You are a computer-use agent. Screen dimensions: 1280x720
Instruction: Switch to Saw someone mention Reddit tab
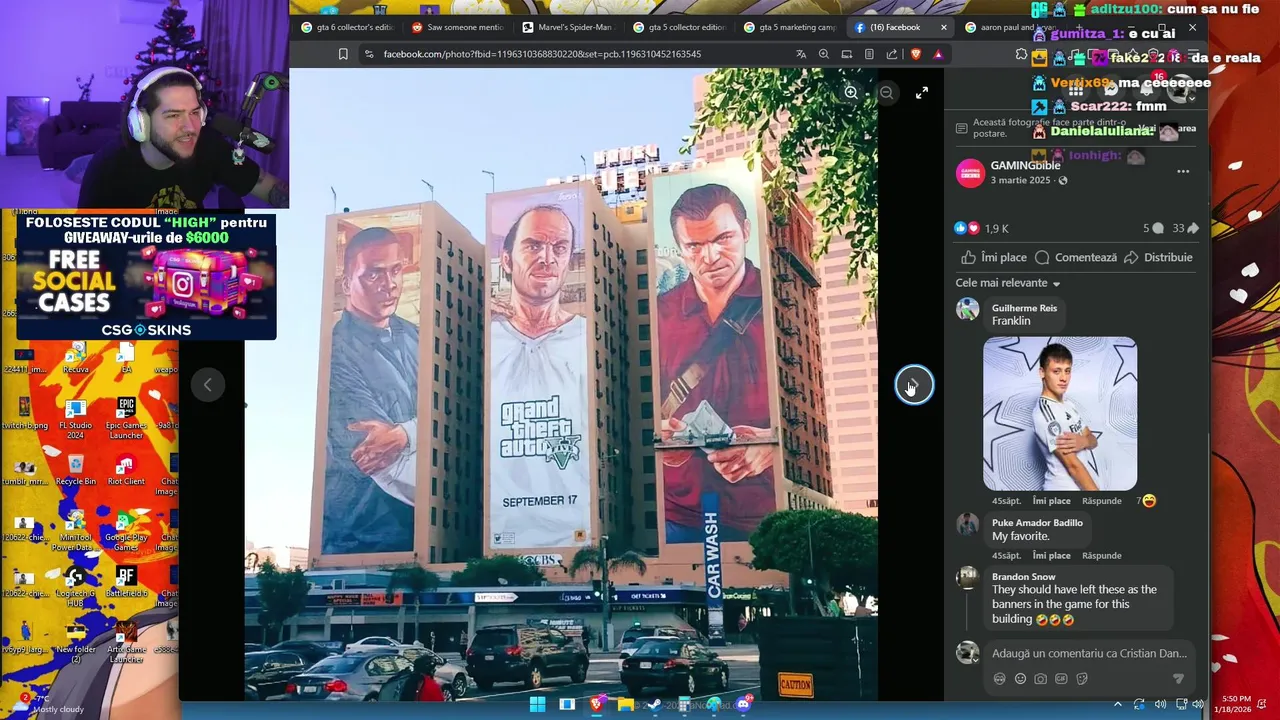click(x=458, y=27)
